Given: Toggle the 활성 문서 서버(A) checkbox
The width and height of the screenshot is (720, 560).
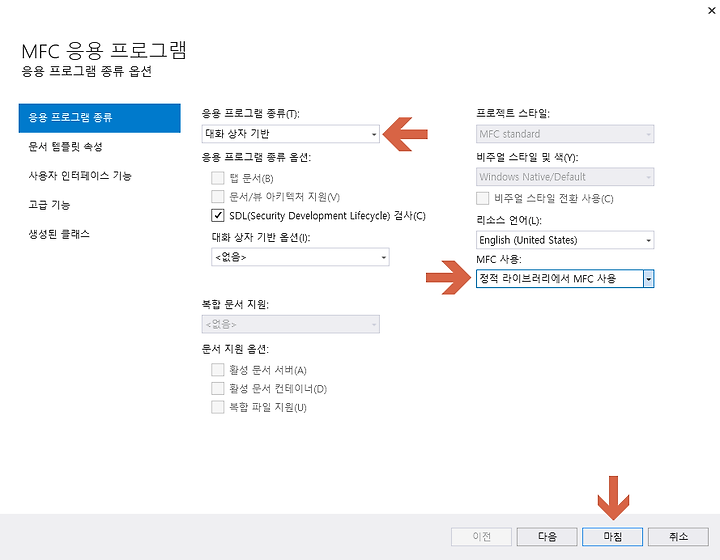Looking at the screenshot, I should (x=218, y=370).
